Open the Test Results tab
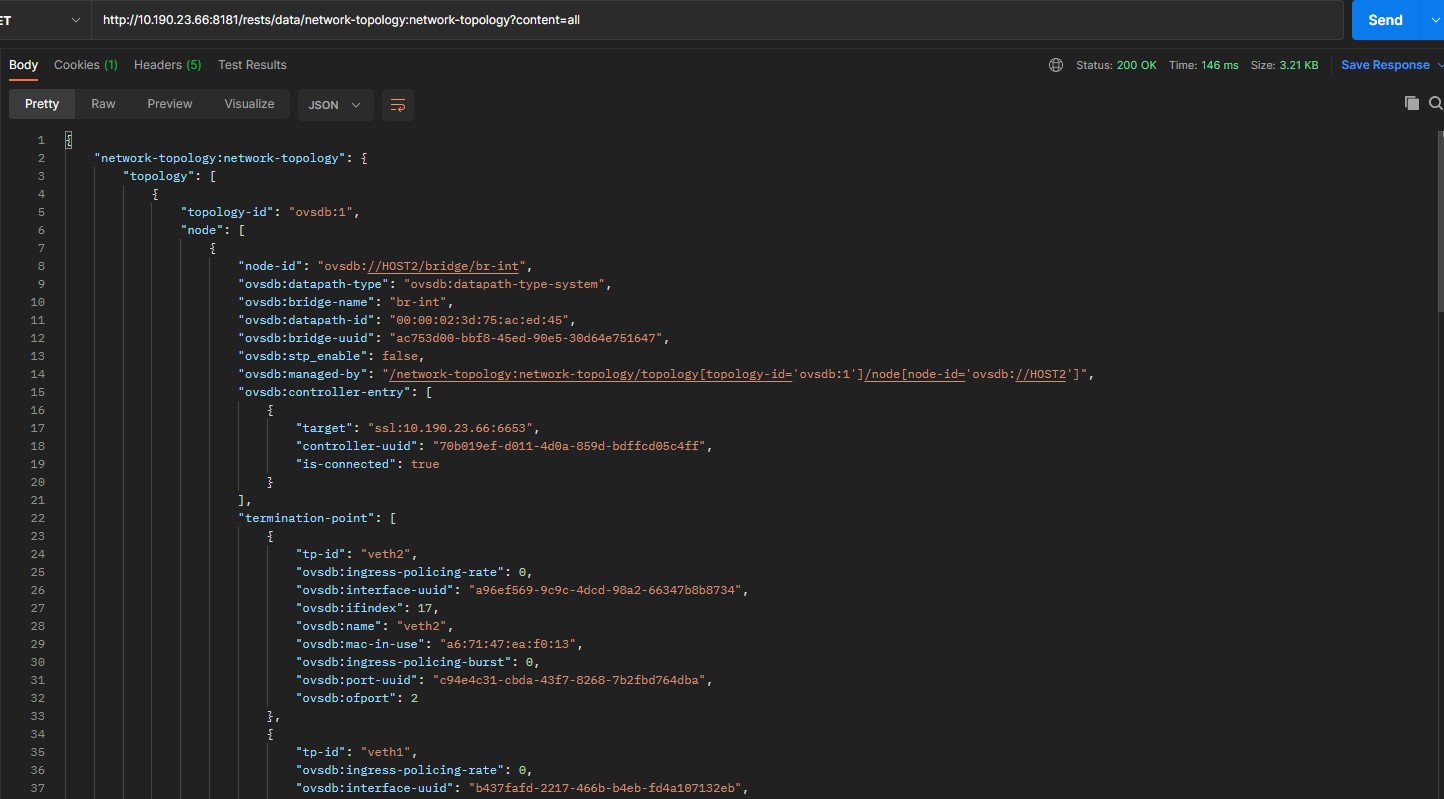This screenshot has height=799, width=1444. (x=252, y=65)
